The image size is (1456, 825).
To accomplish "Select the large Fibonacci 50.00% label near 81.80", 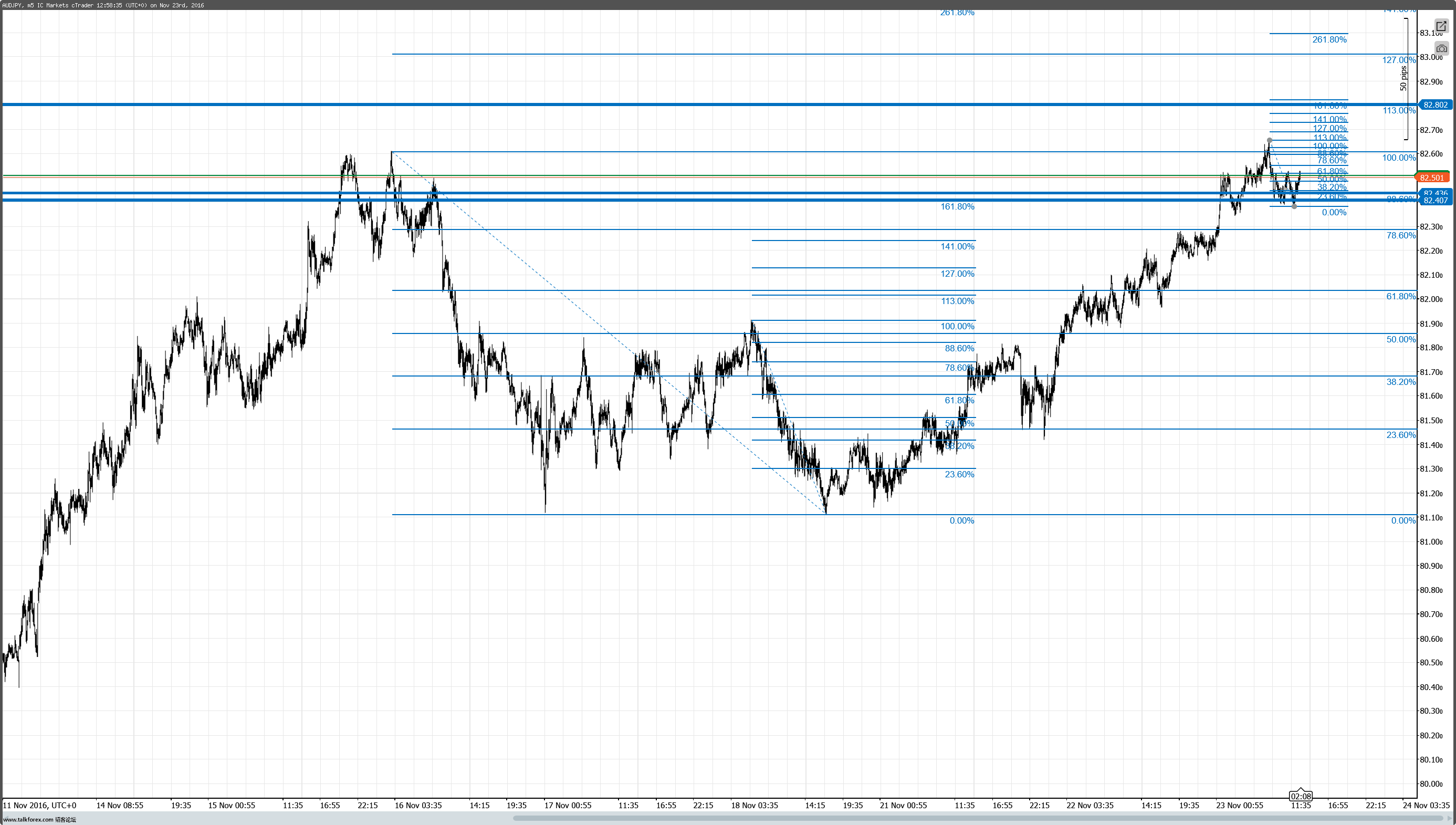I will [x=1400, y=339].
